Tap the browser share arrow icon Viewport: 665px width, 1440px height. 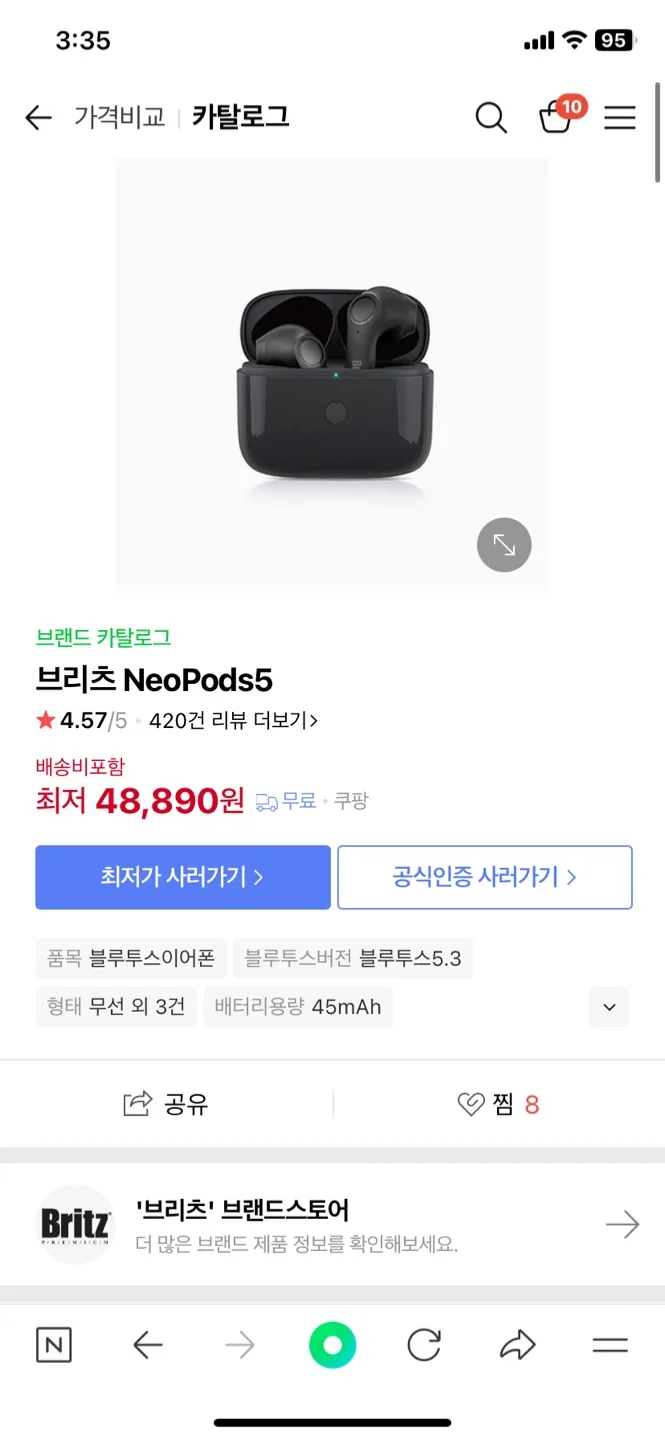tap(517, 1345)
